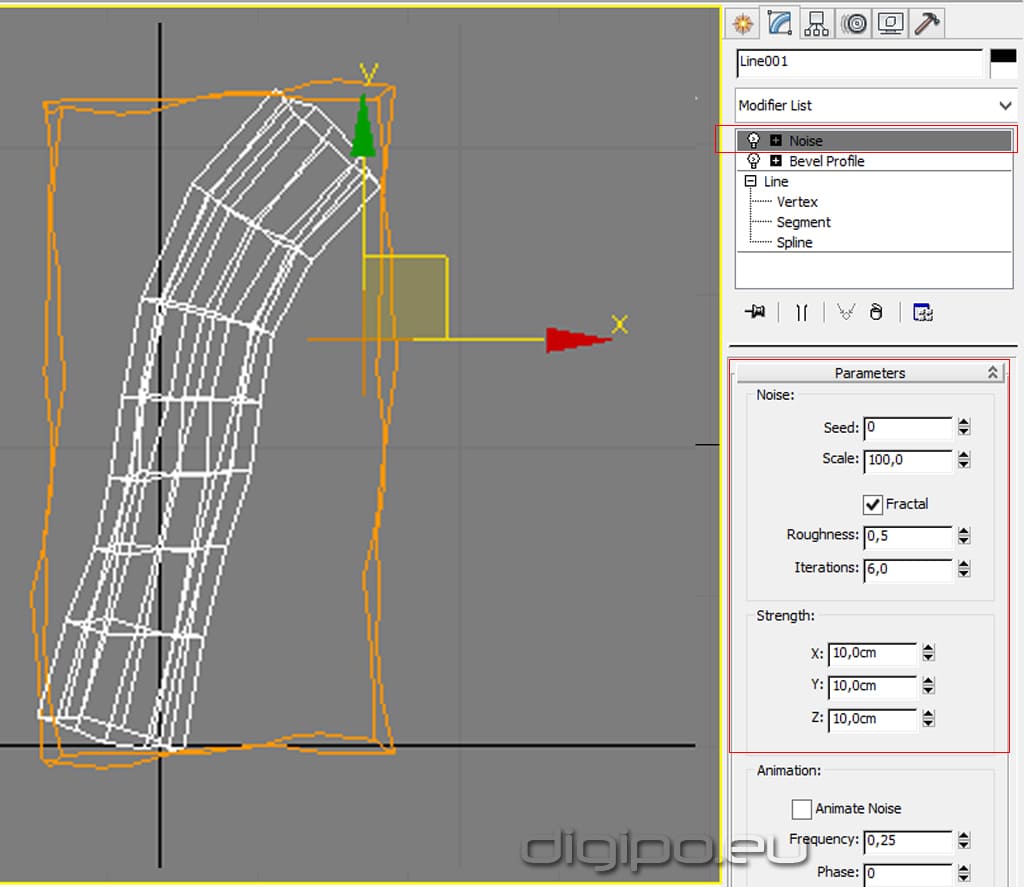Toggle the Noise modifier lightbulb
Screen dimensions: 1024x887
click(754, 141)
